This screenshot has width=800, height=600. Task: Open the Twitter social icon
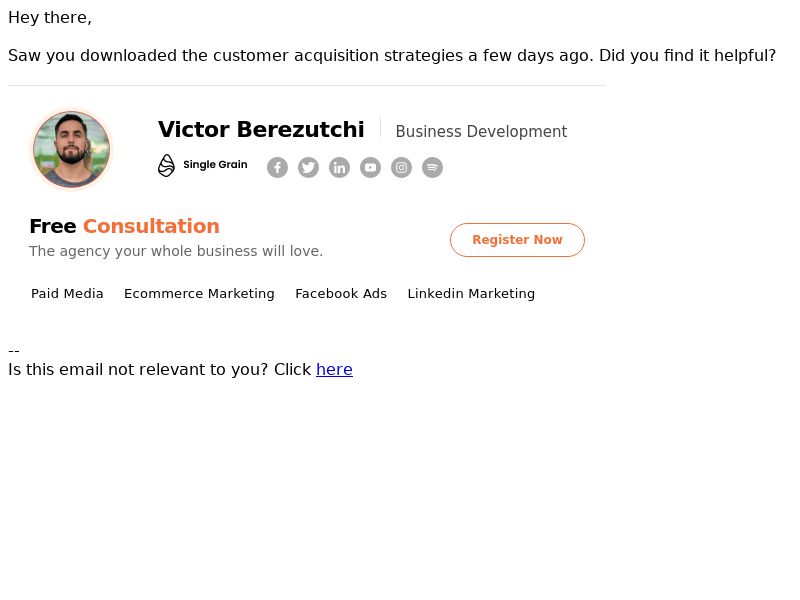point(308,167)
